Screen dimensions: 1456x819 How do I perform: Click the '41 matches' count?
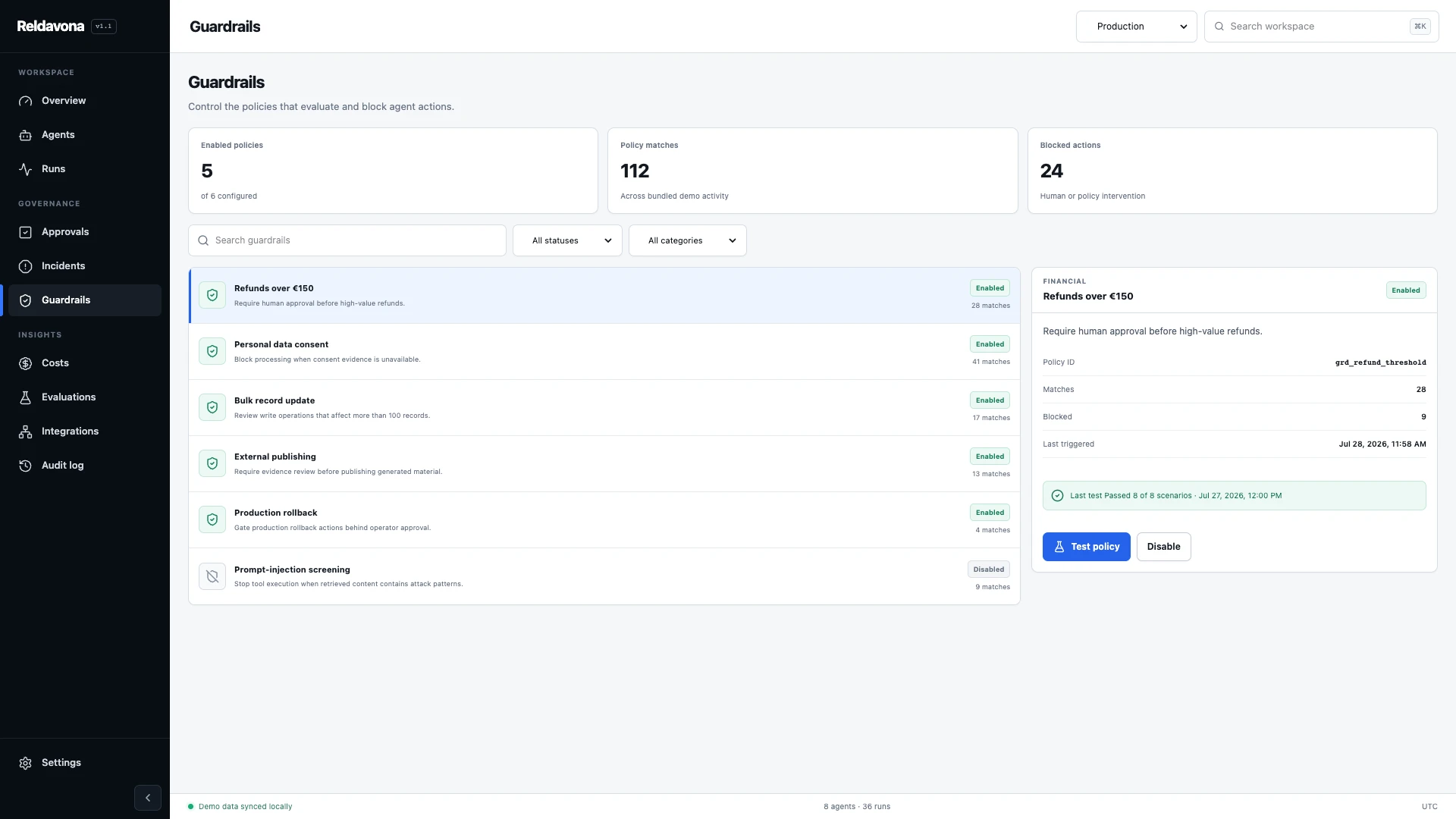click(x=991, y=362)
